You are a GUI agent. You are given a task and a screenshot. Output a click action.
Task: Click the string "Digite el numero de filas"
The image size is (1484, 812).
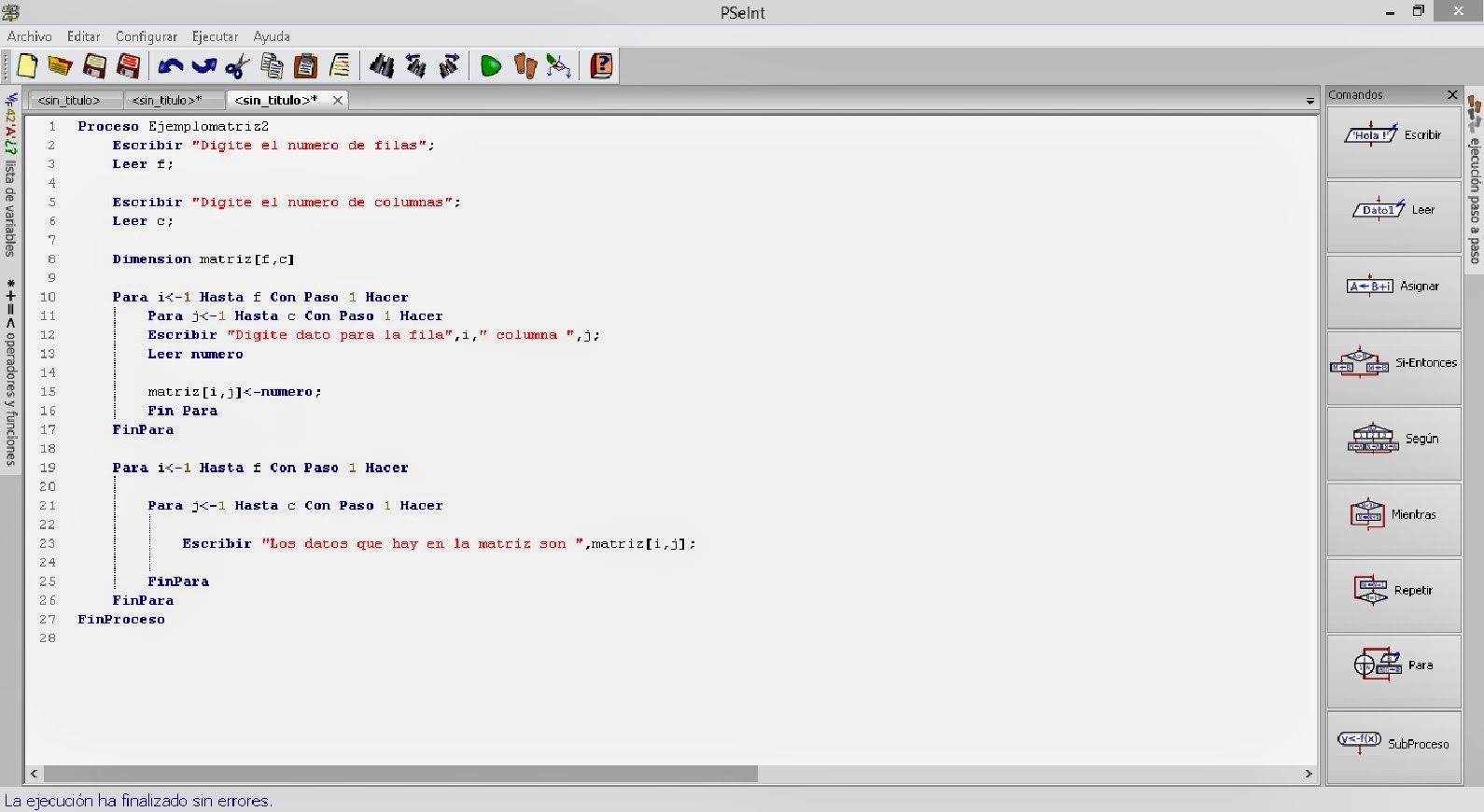click(309, 146)
